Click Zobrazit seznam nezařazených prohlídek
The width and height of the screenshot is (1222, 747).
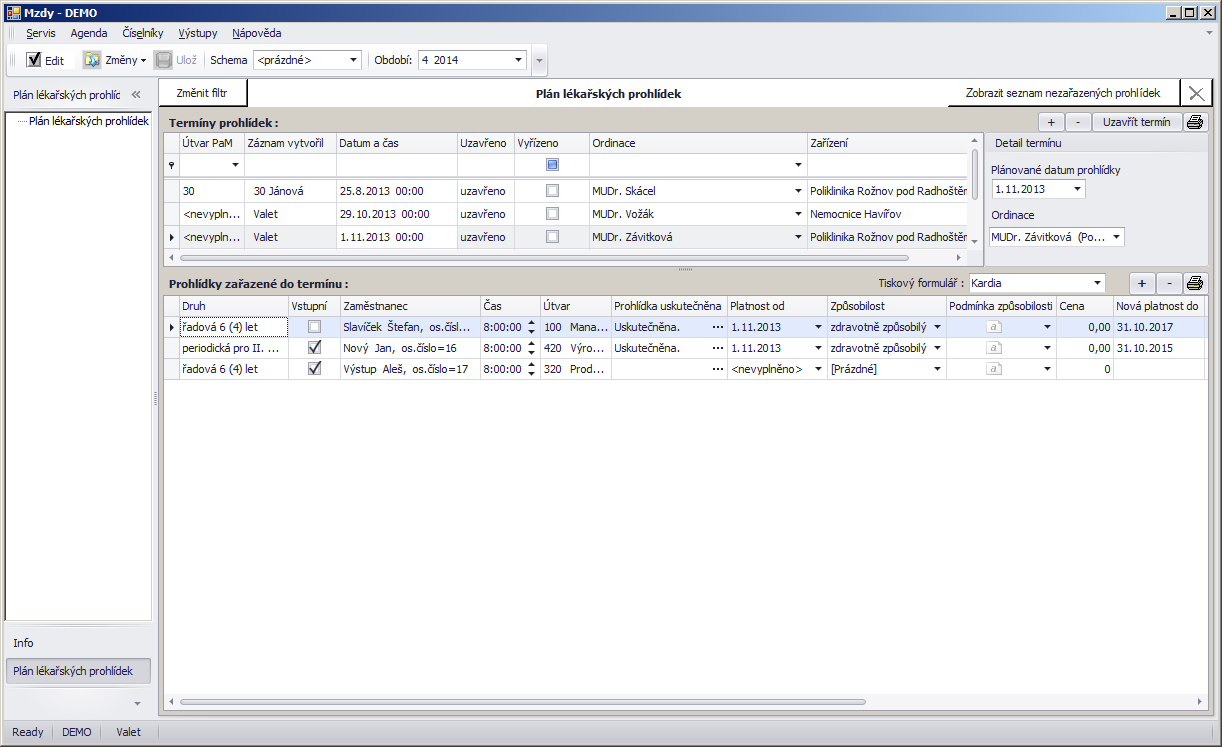tap(1062, 93)
